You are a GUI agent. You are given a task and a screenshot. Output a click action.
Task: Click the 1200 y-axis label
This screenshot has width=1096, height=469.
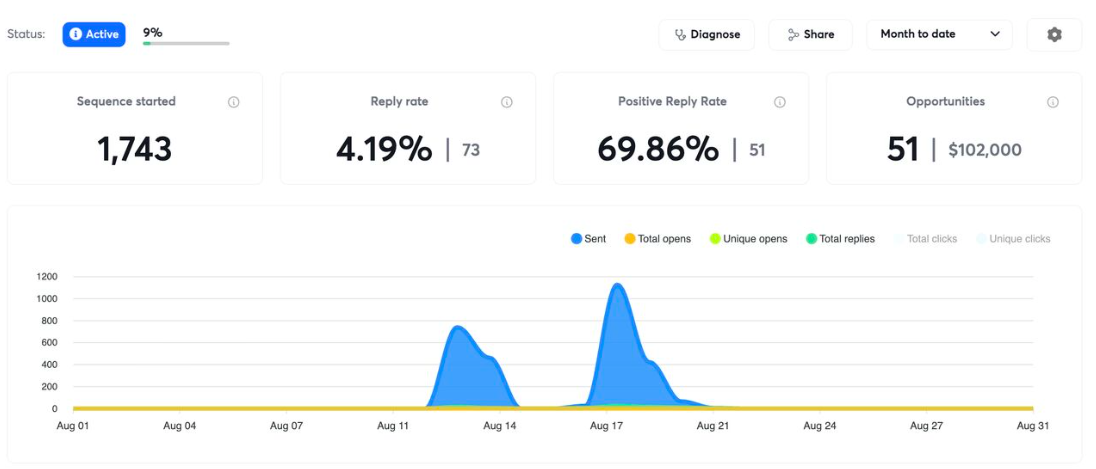coord(46,277)
